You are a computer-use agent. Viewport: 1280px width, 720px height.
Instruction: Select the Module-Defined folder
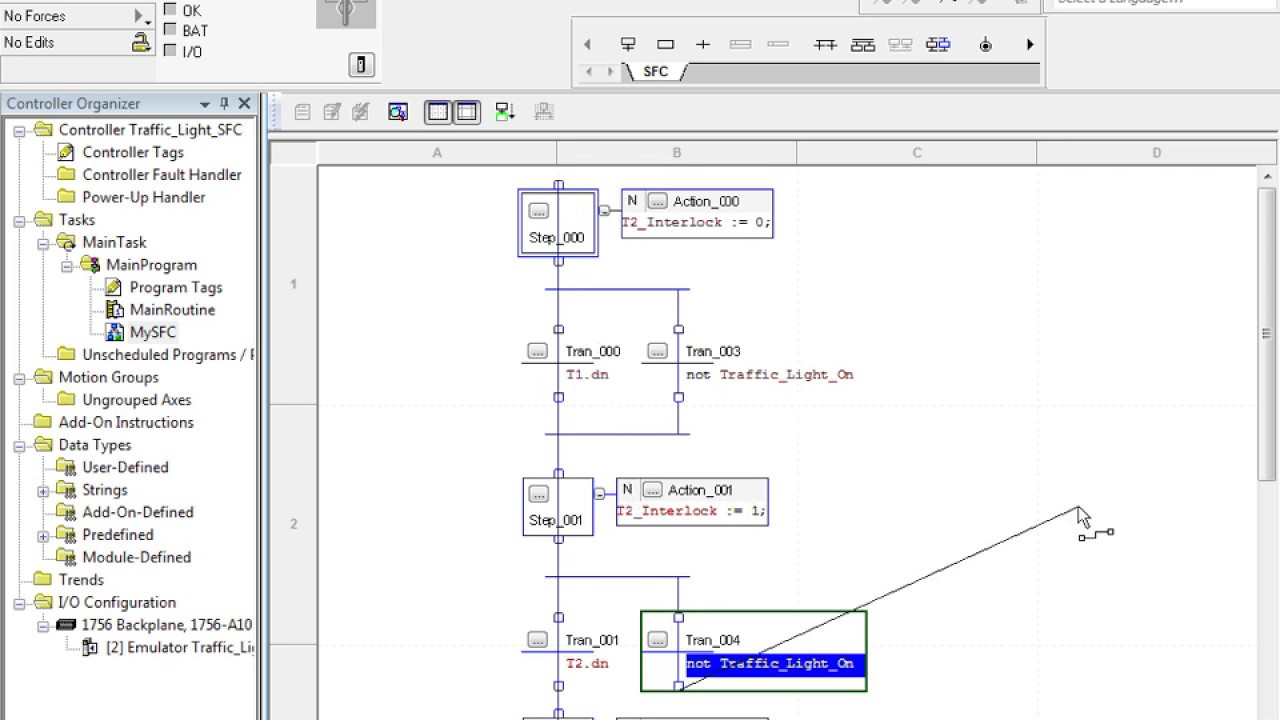click(136, 557)
